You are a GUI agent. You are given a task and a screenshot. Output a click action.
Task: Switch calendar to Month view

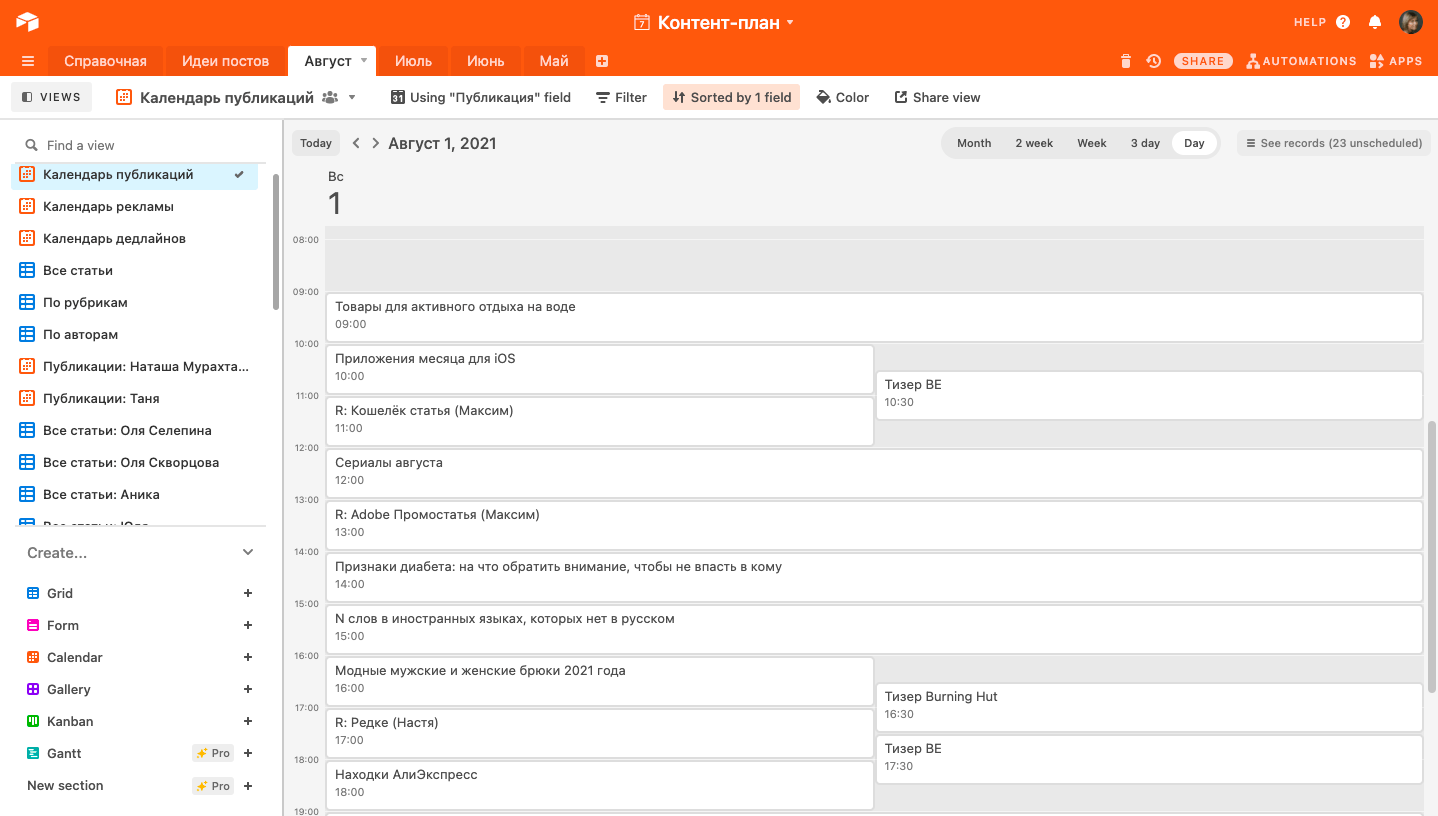coord(973,143)
